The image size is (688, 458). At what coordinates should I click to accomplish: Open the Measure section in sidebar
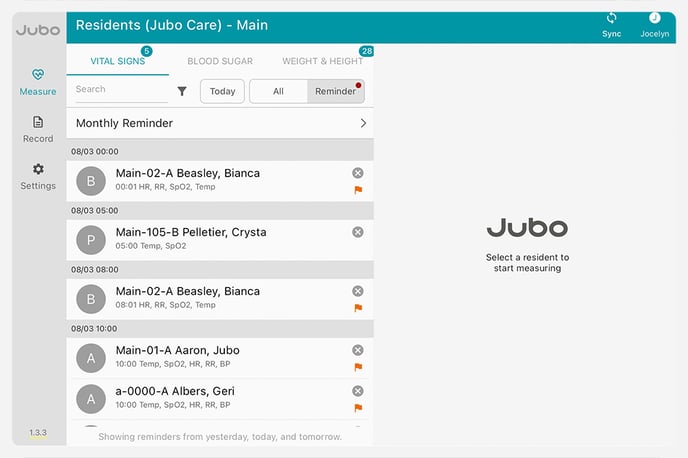click(38, 81)
